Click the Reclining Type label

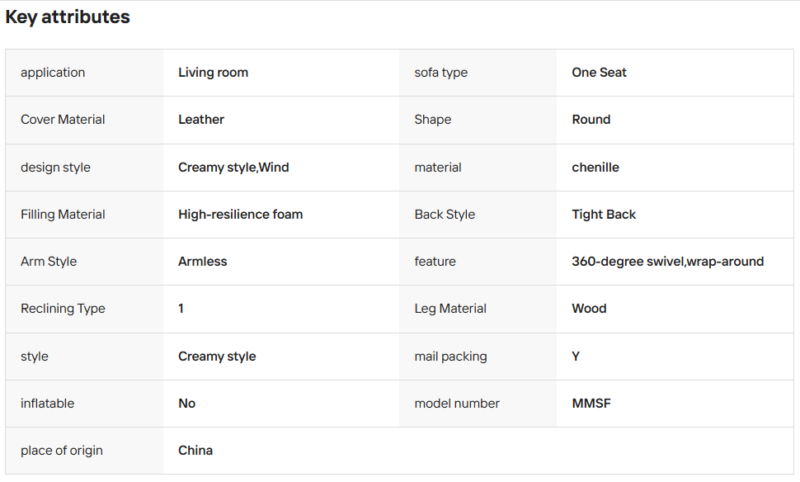coord(63,309)
